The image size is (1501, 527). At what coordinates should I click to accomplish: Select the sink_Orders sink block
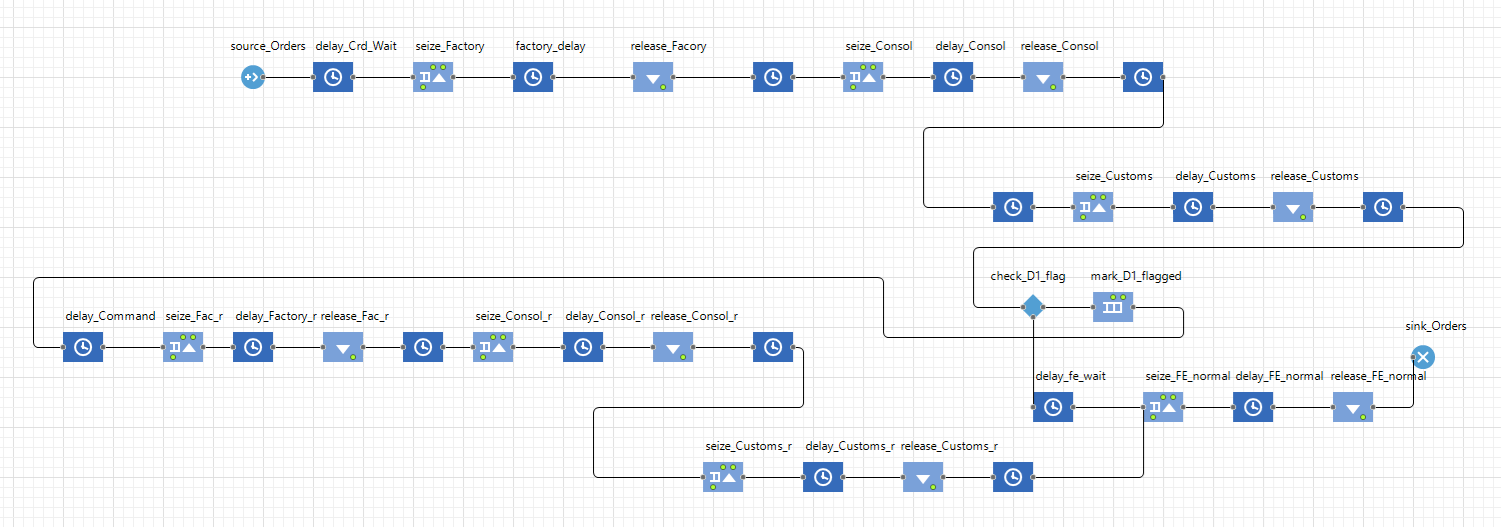coord(1423,357)
